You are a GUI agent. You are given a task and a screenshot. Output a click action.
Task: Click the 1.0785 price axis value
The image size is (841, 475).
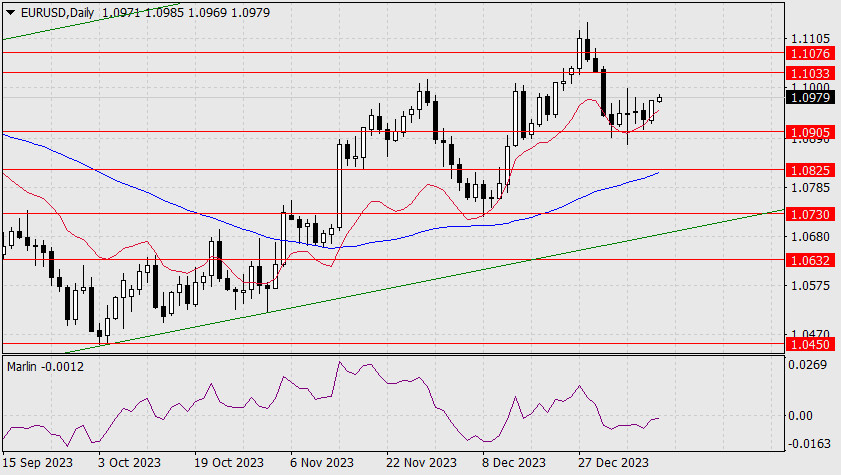point(810,188)
